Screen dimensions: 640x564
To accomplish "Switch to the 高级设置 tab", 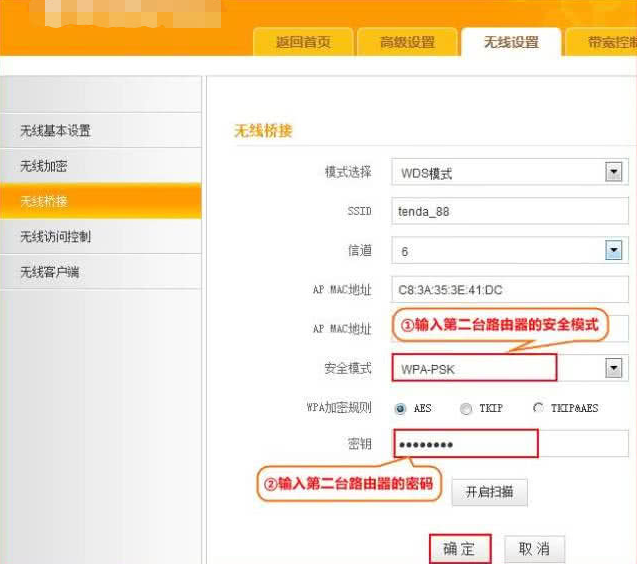I will [x=407, y=42].
